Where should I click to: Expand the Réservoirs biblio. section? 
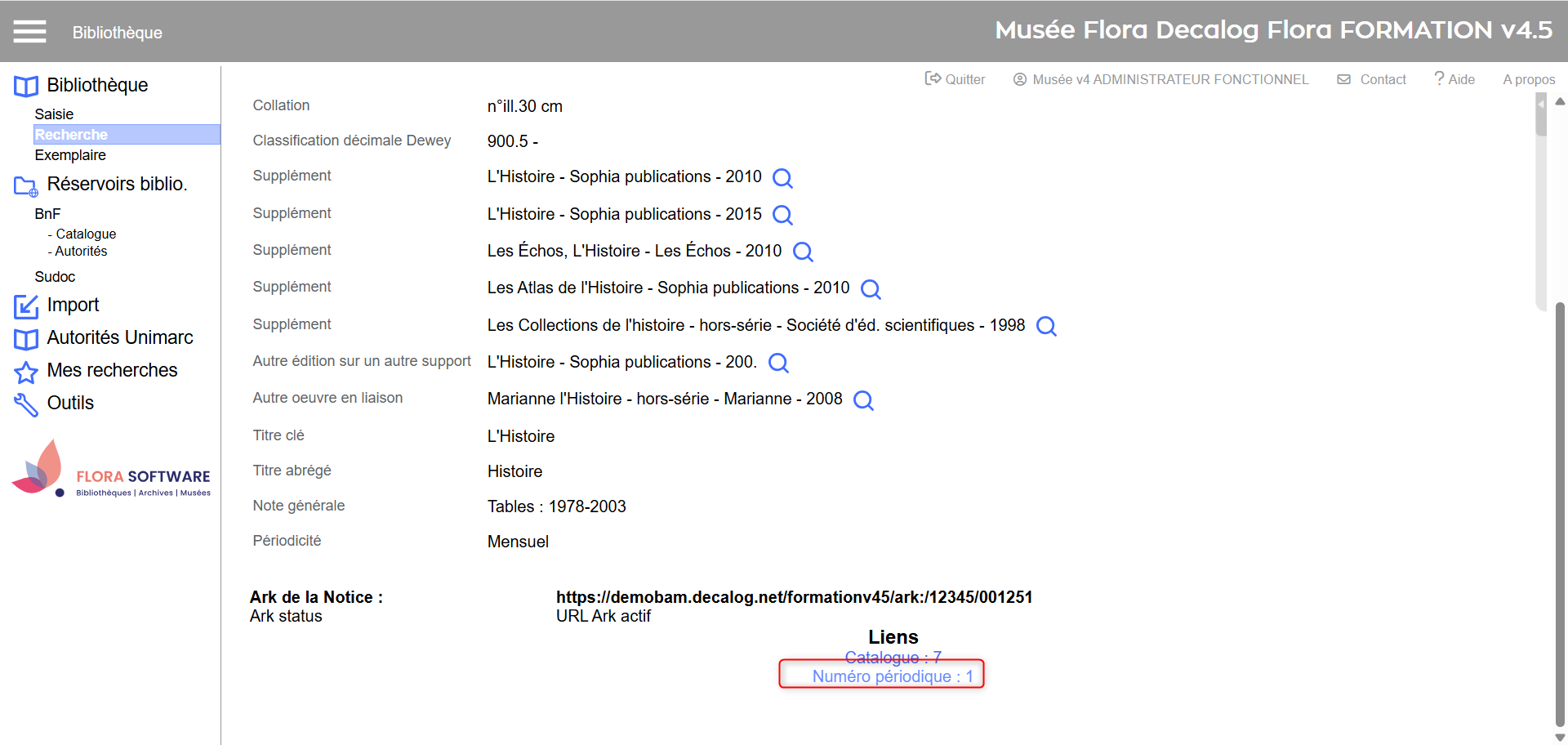tap(116, 184)
